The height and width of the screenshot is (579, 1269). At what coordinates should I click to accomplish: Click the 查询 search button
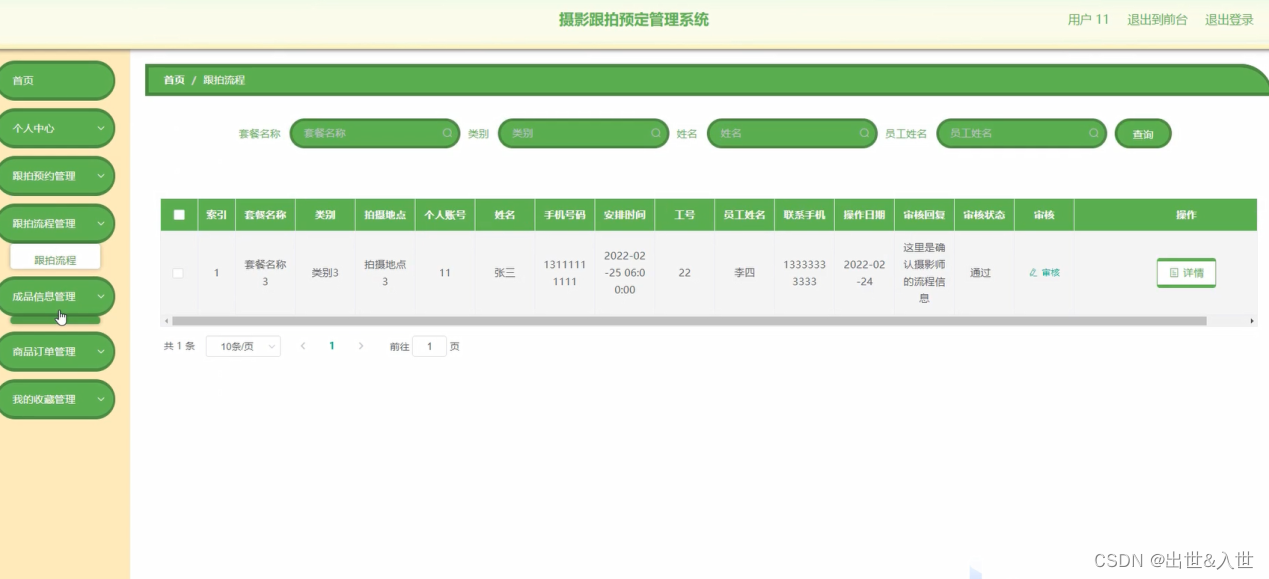(1143, 134)
